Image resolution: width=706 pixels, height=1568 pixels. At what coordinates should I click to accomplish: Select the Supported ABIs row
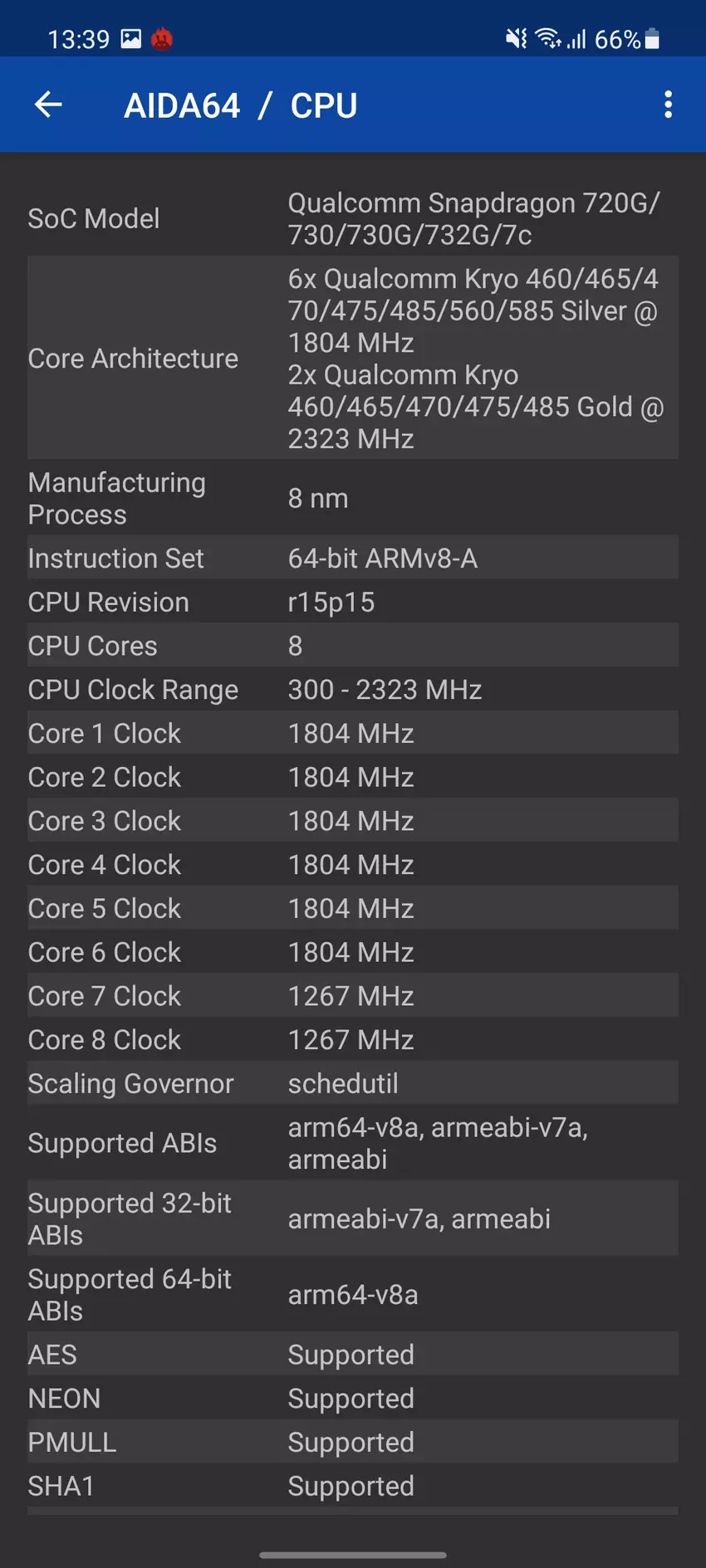pyautogui.click(x=352, y=1143)
